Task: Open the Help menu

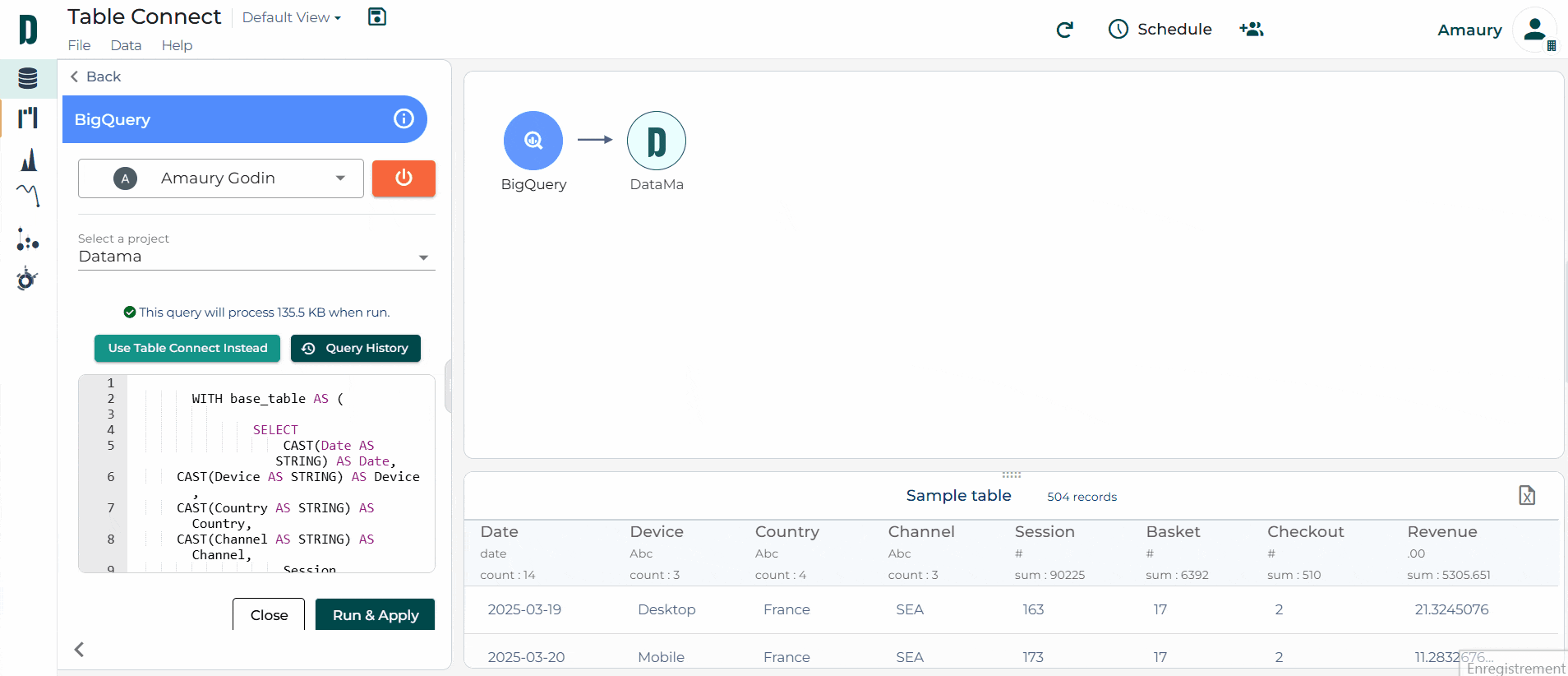Action: click(177, 45)
